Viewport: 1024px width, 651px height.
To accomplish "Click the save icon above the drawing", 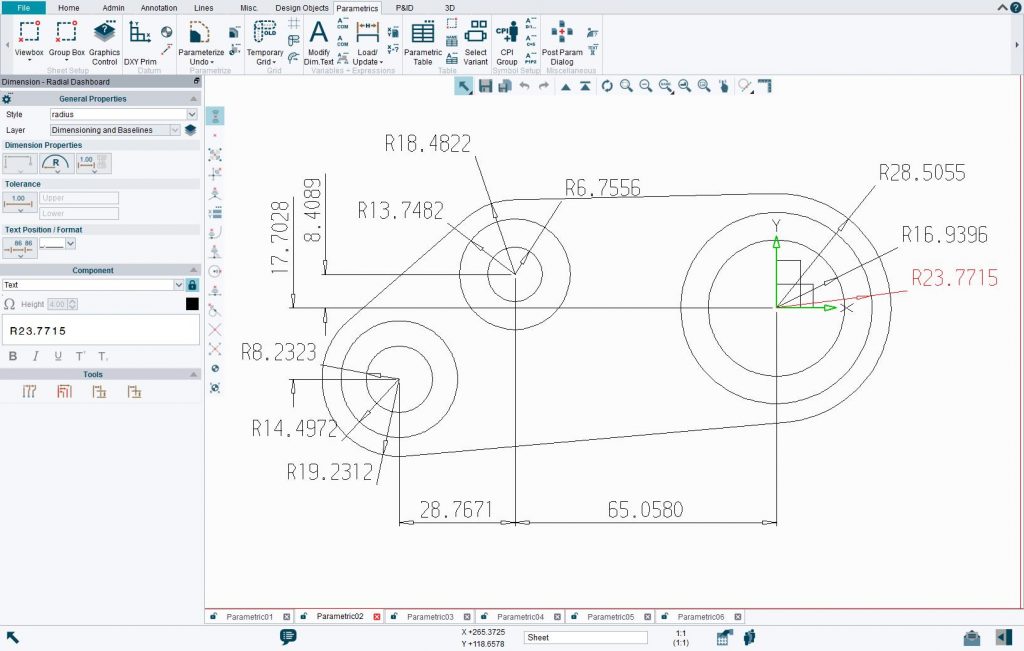I will coord(486,87).
